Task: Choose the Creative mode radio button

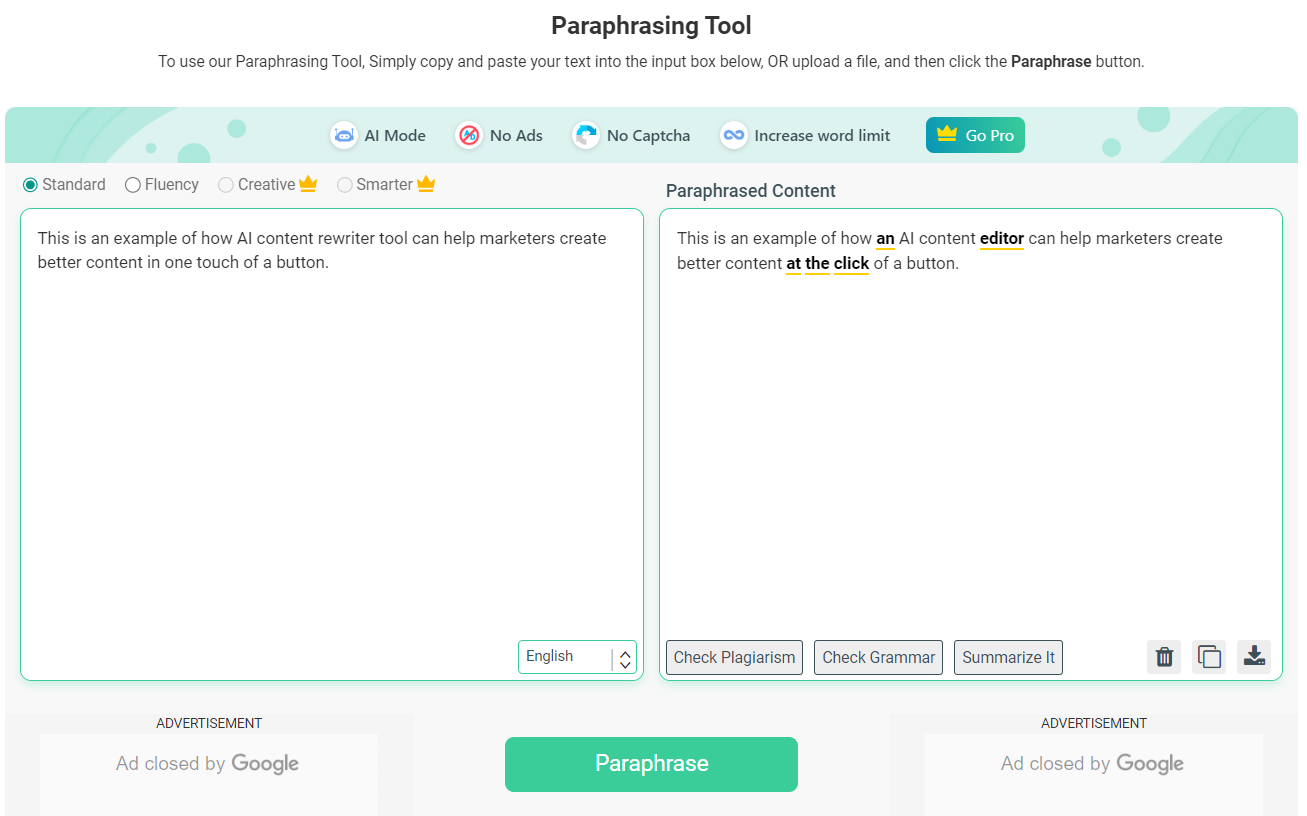Action: [x=225, y=185]
